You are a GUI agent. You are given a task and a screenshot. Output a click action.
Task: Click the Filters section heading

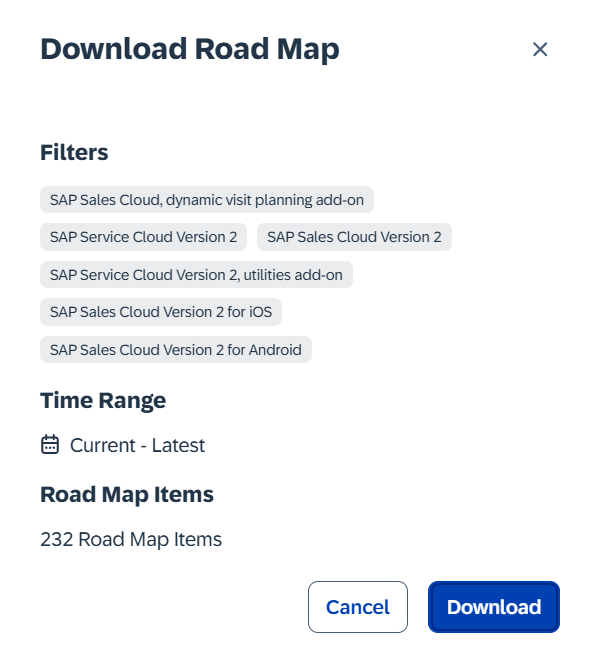click(74, 152)
